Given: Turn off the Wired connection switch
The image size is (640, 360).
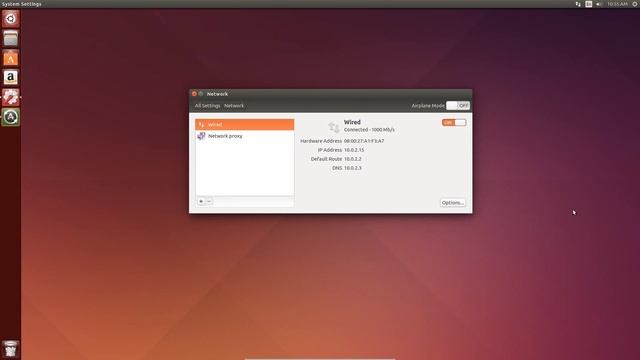Looking at the screenshot, I should point(454,122).
